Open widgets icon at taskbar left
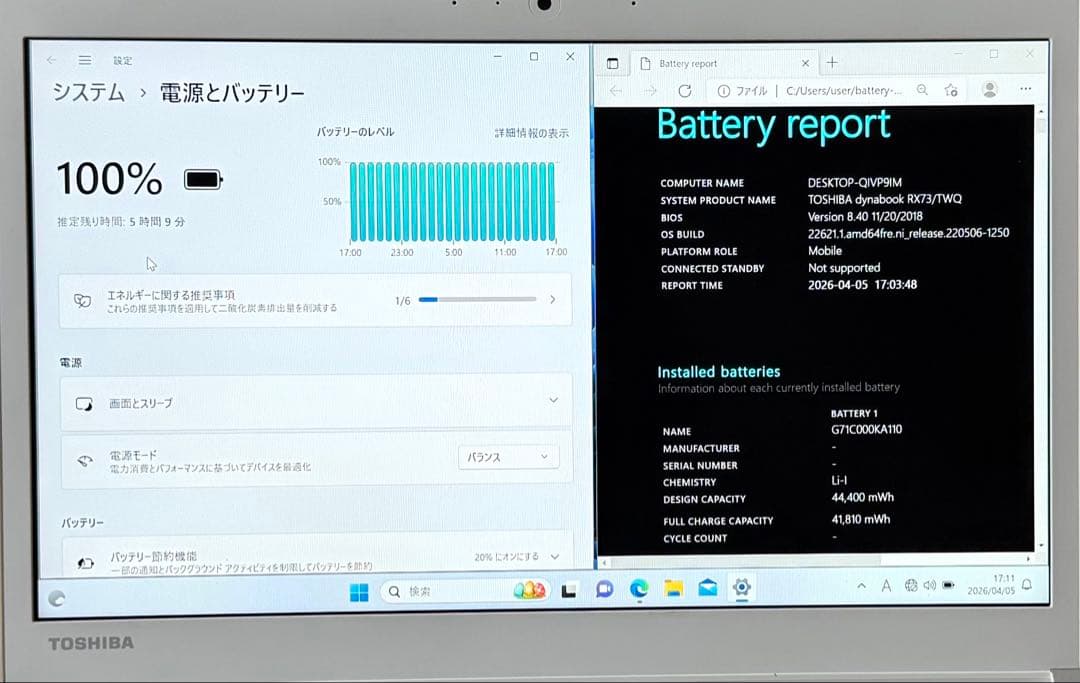 pos(57,598)
